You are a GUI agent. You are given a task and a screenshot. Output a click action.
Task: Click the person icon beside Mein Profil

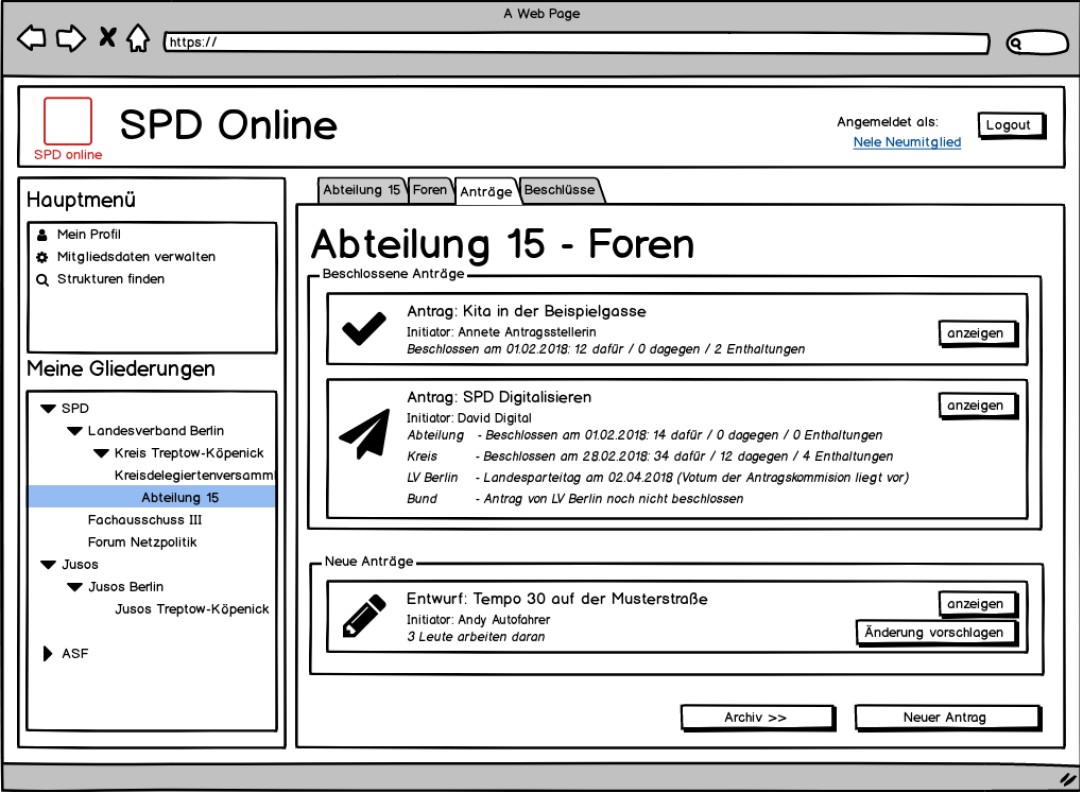(42, 235)
